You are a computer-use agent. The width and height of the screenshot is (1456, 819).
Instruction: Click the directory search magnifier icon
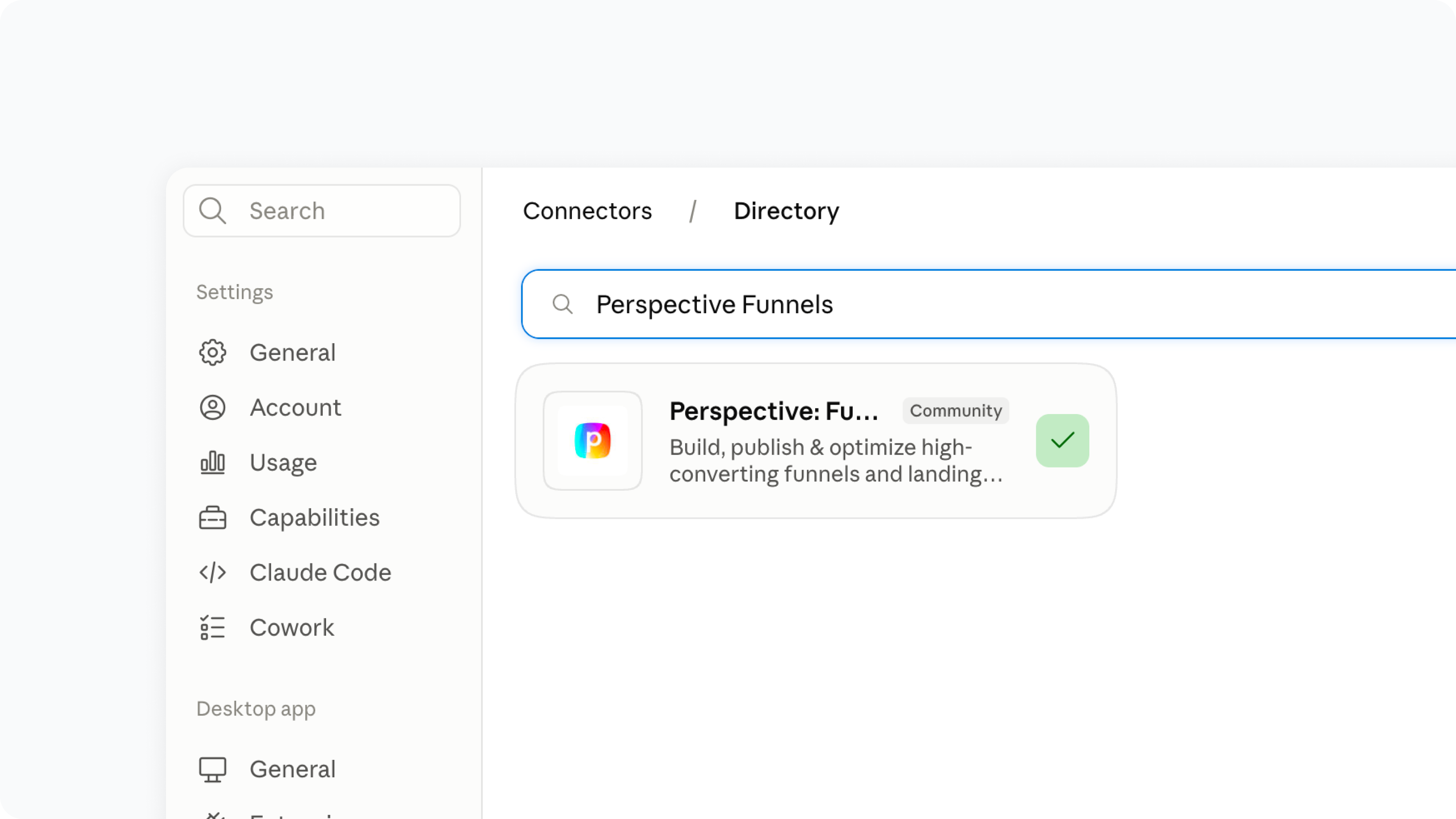pyautogui.click(x=562, y=304)
